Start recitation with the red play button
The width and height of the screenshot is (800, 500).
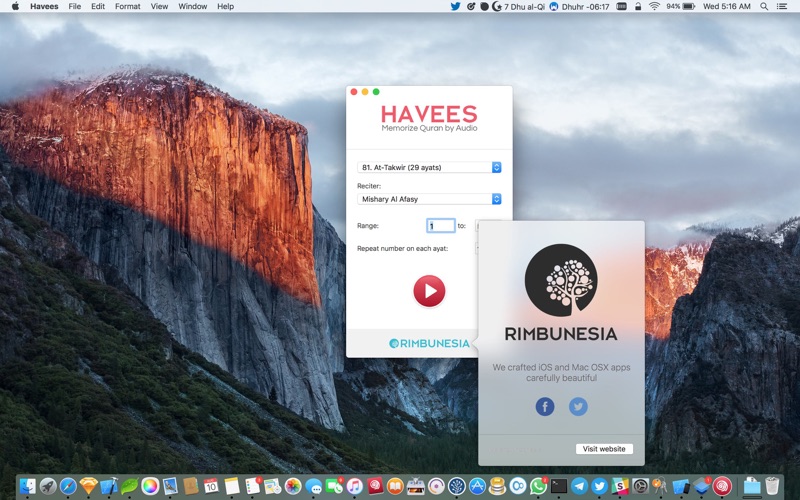[x=429, y=291]
